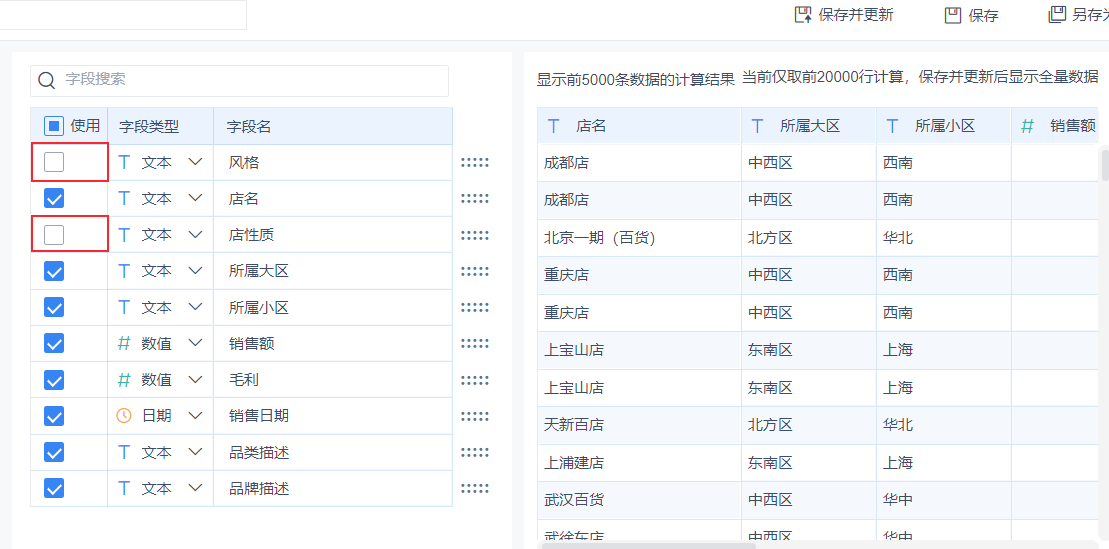Click the name field at top left
1109x549 pixels.
[122, 15]
